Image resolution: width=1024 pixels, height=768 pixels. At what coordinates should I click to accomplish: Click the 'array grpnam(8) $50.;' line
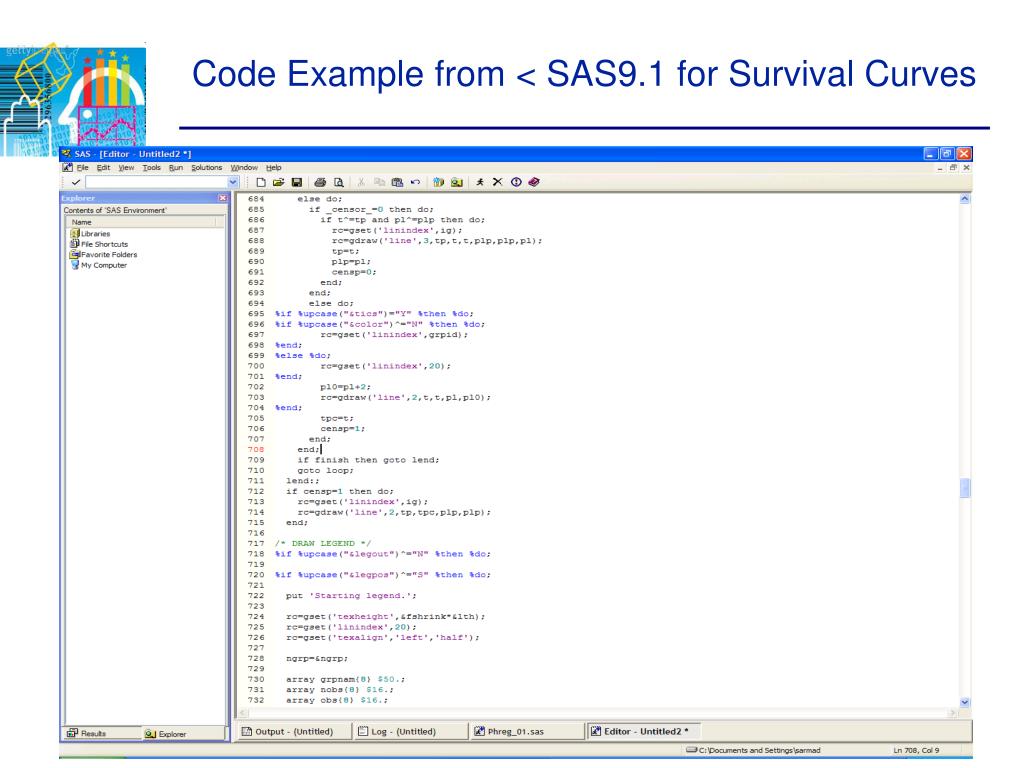click(345, 679)
